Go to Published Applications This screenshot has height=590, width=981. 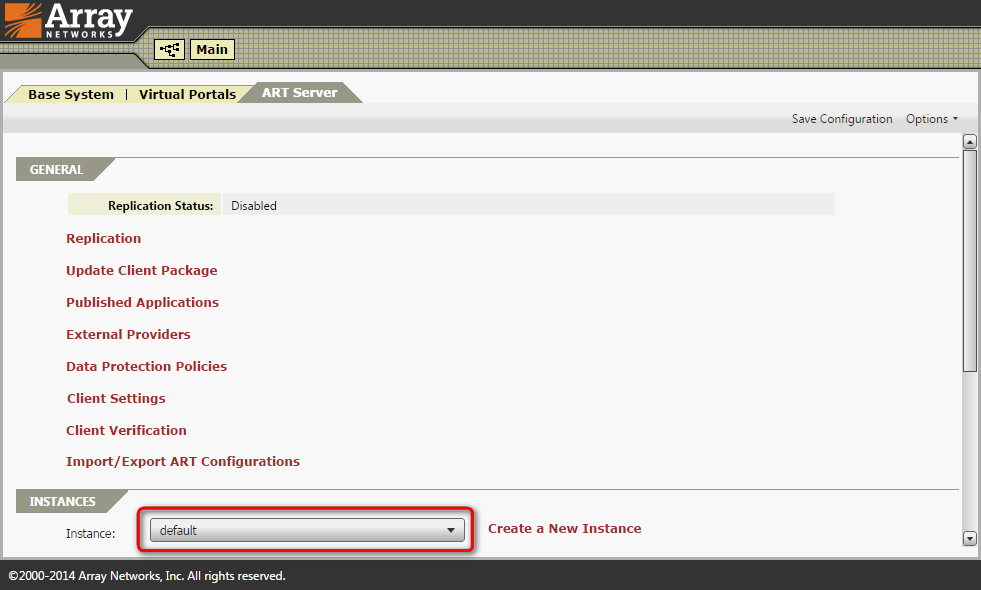[143, 302]
